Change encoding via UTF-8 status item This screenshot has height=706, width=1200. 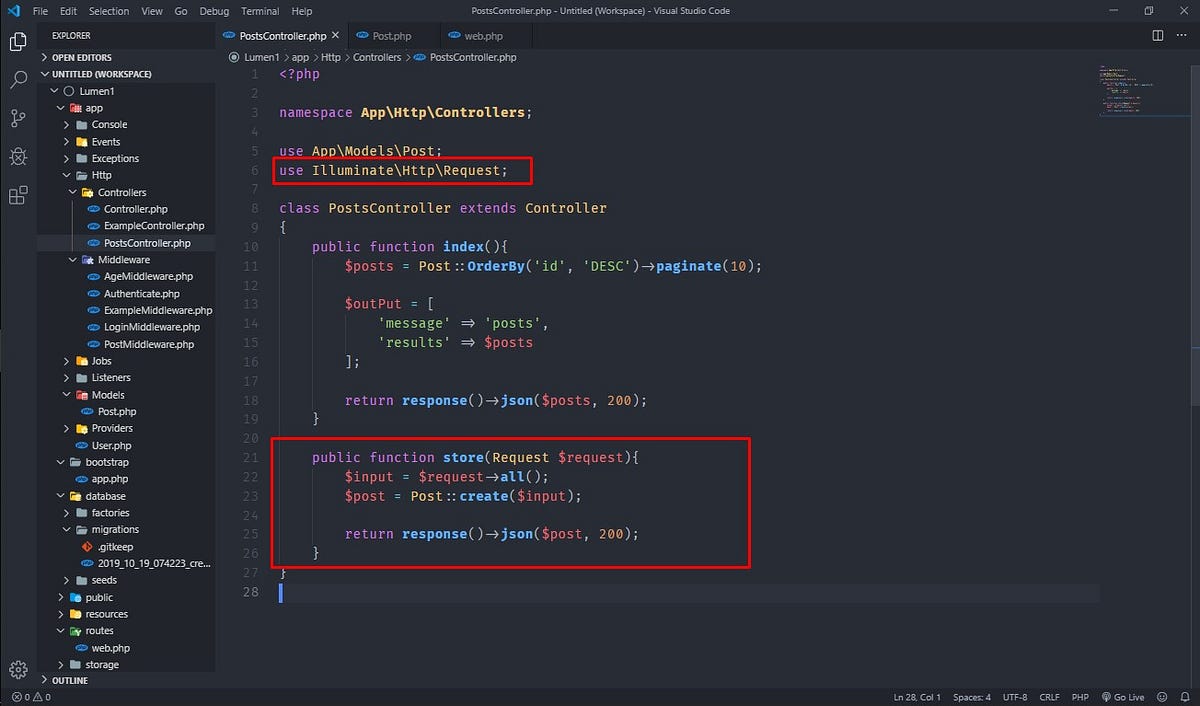tap(1014, 697)
